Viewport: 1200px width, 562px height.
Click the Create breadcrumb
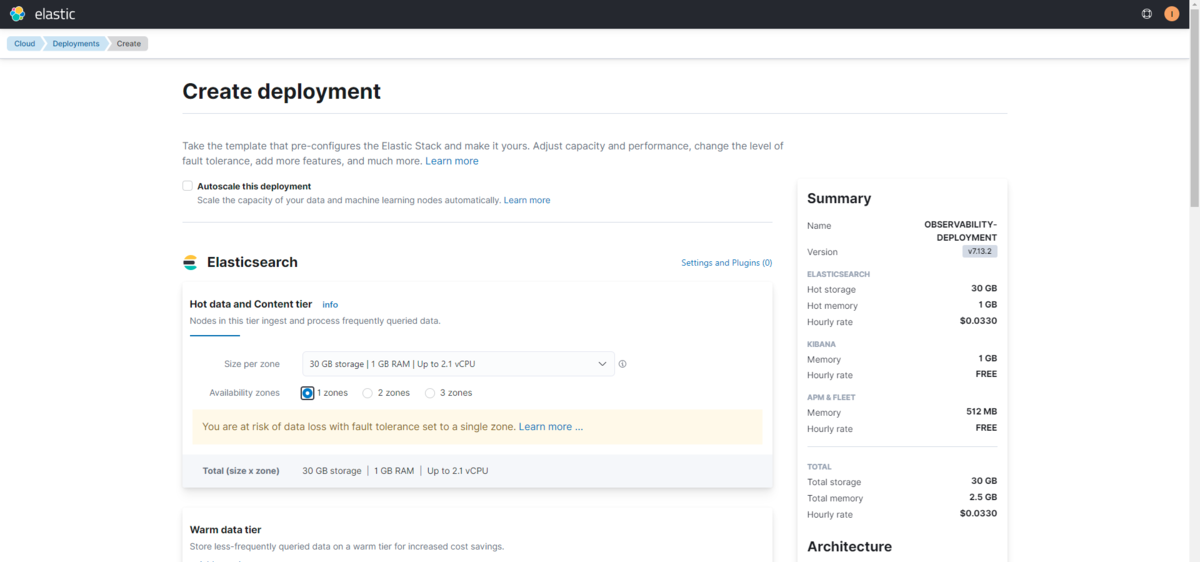pos(129,44)
